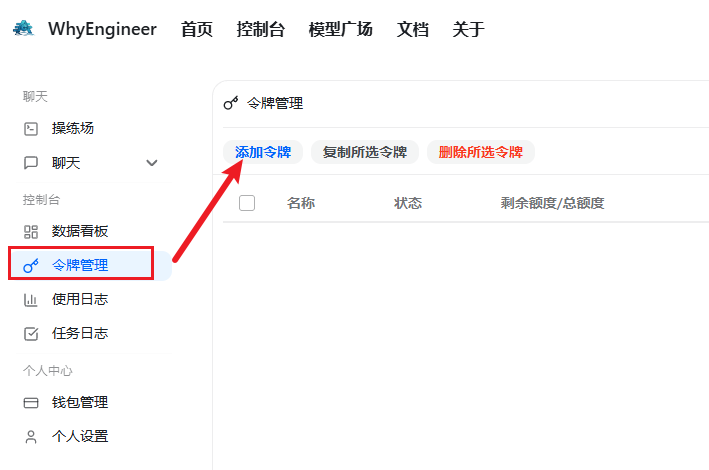Open the 控制台 nav item
Viewport: 709px width, 470px height.
[x=261, y=29]
